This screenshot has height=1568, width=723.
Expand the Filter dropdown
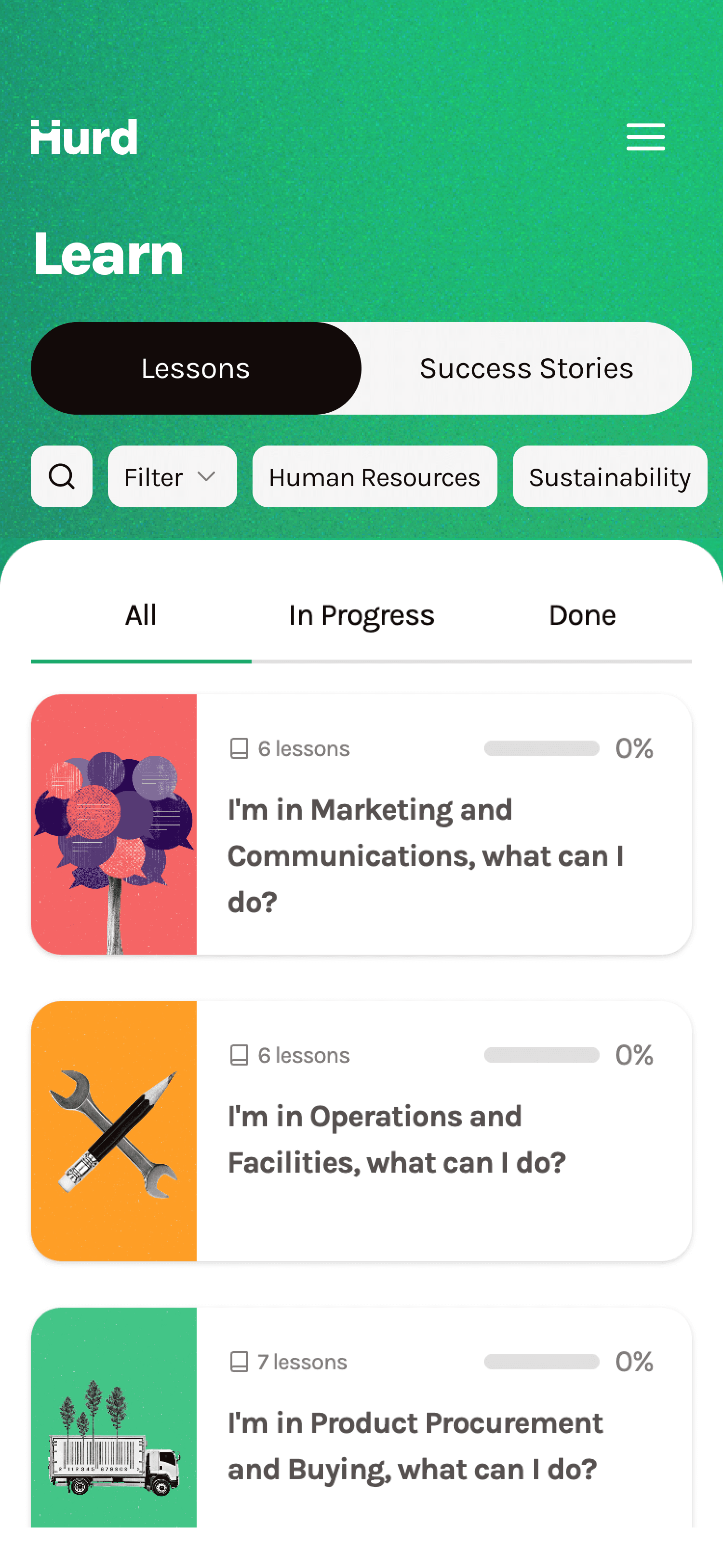click(x=172, y=476)
